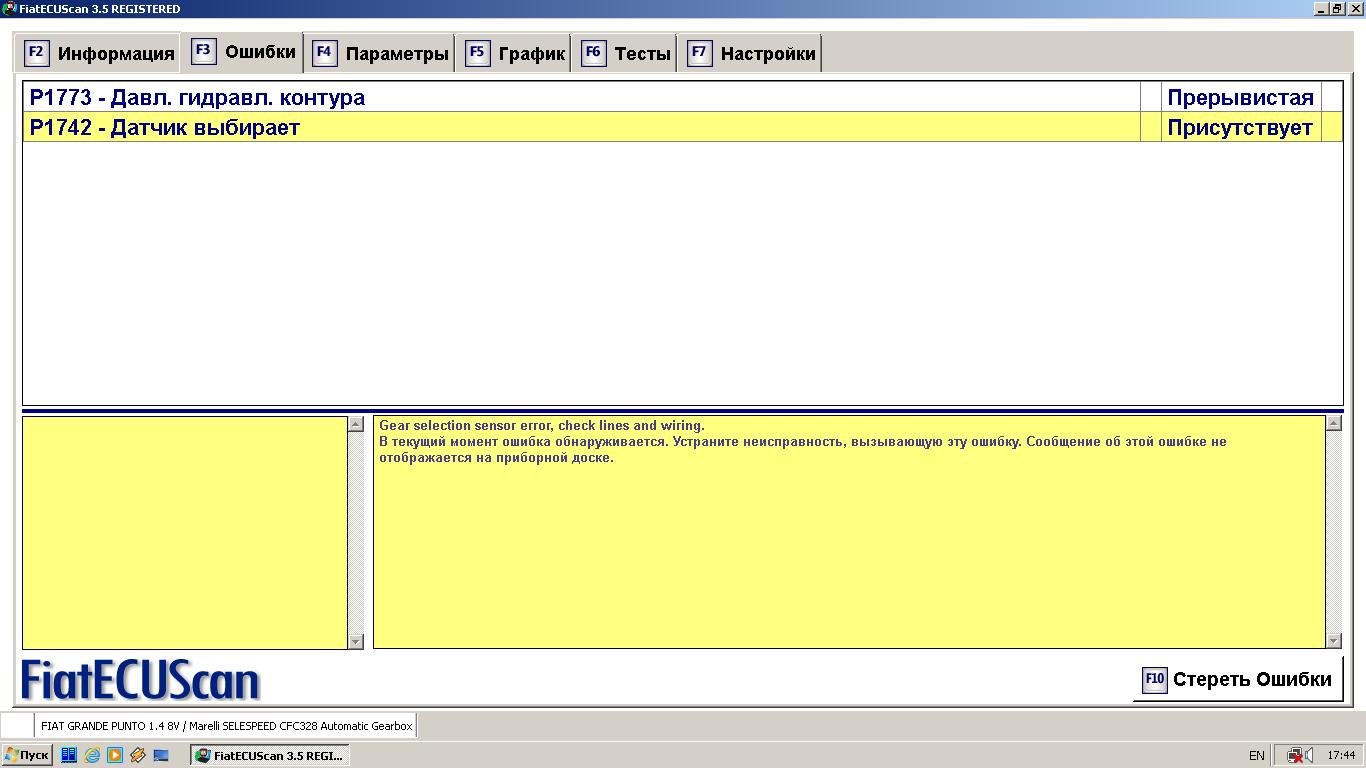Select error P1742 gear selection sensor row
The image size is (1366, 768).
point(580,127)
